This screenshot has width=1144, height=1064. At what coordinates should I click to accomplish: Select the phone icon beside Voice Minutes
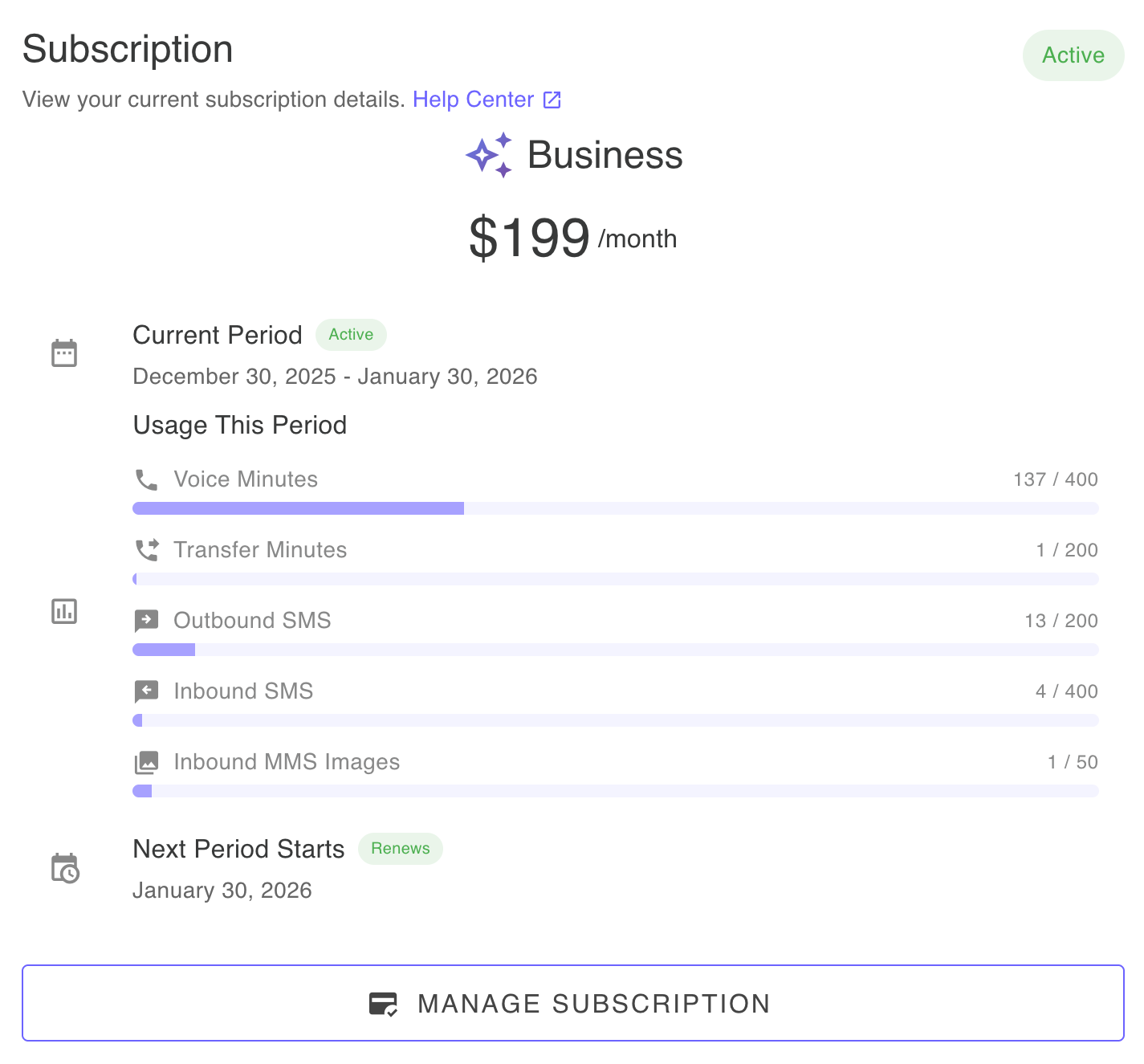[x=146, y=479]
